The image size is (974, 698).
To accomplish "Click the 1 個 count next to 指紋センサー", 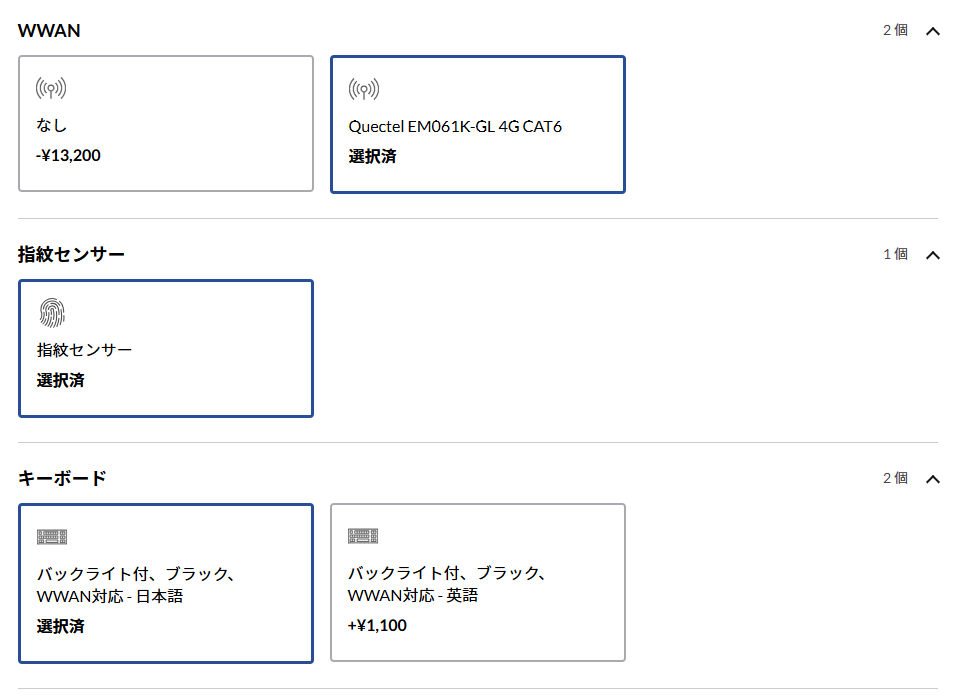I will pyautogui.click(x=895, y=254).
